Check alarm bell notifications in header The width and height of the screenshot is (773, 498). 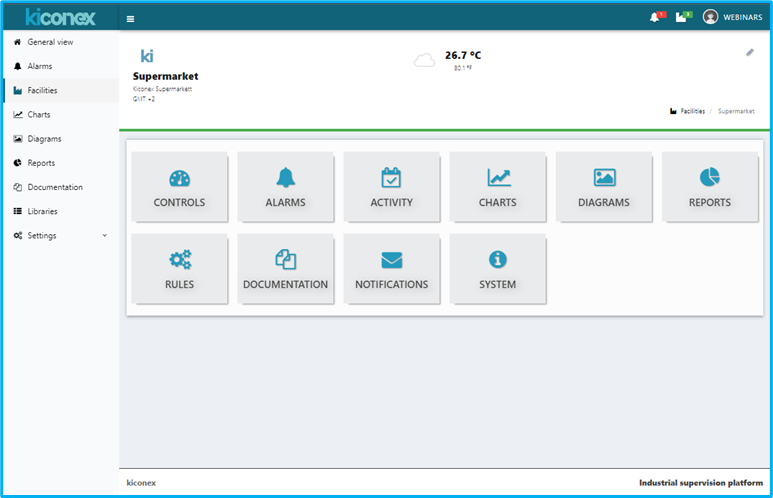point(655,17)
